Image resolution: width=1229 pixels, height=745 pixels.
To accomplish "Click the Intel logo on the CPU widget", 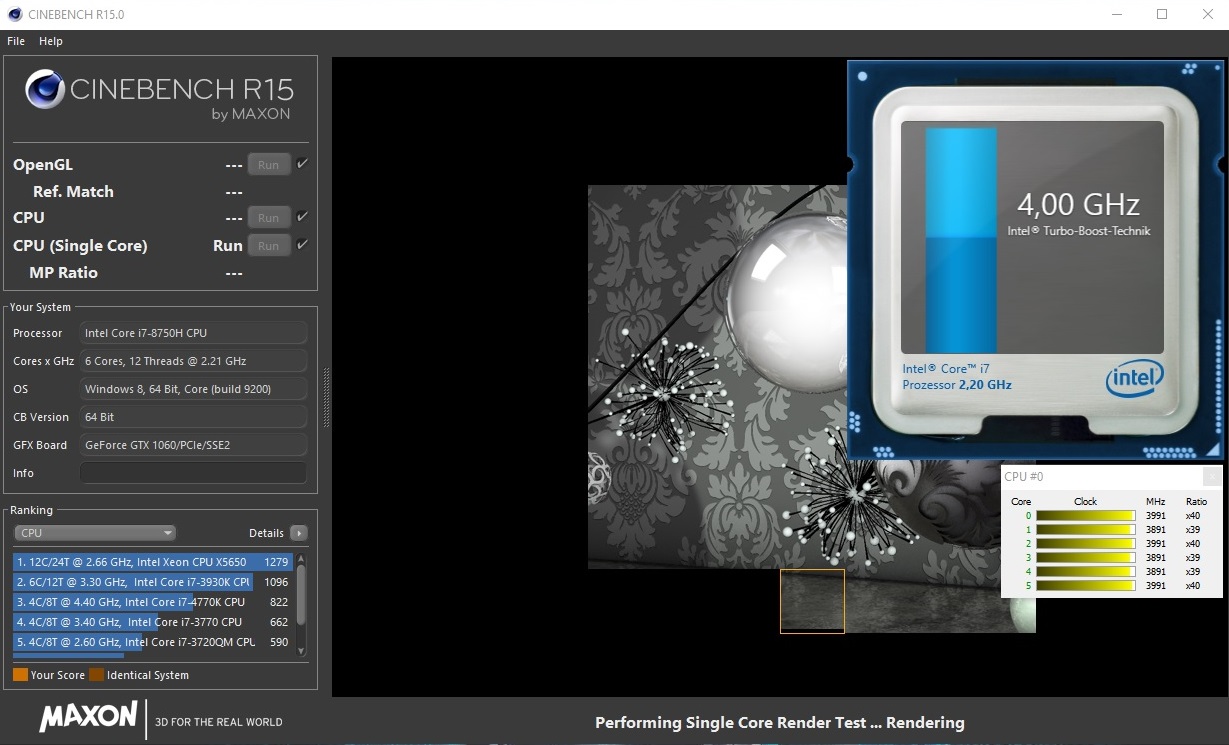I will [x=1134, y=378].
